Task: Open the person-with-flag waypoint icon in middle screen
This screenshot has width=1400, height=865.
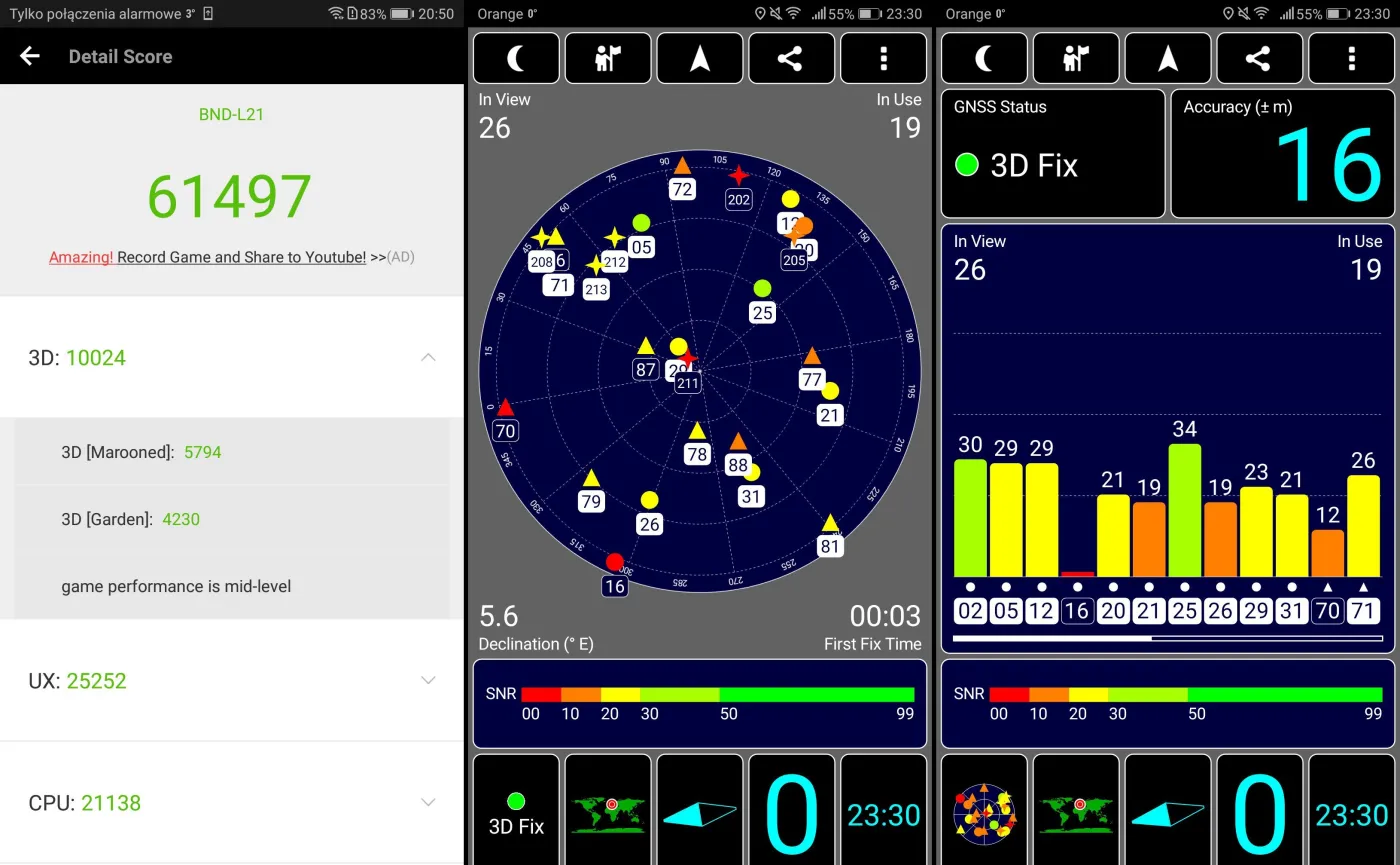Action: point(608,58)
